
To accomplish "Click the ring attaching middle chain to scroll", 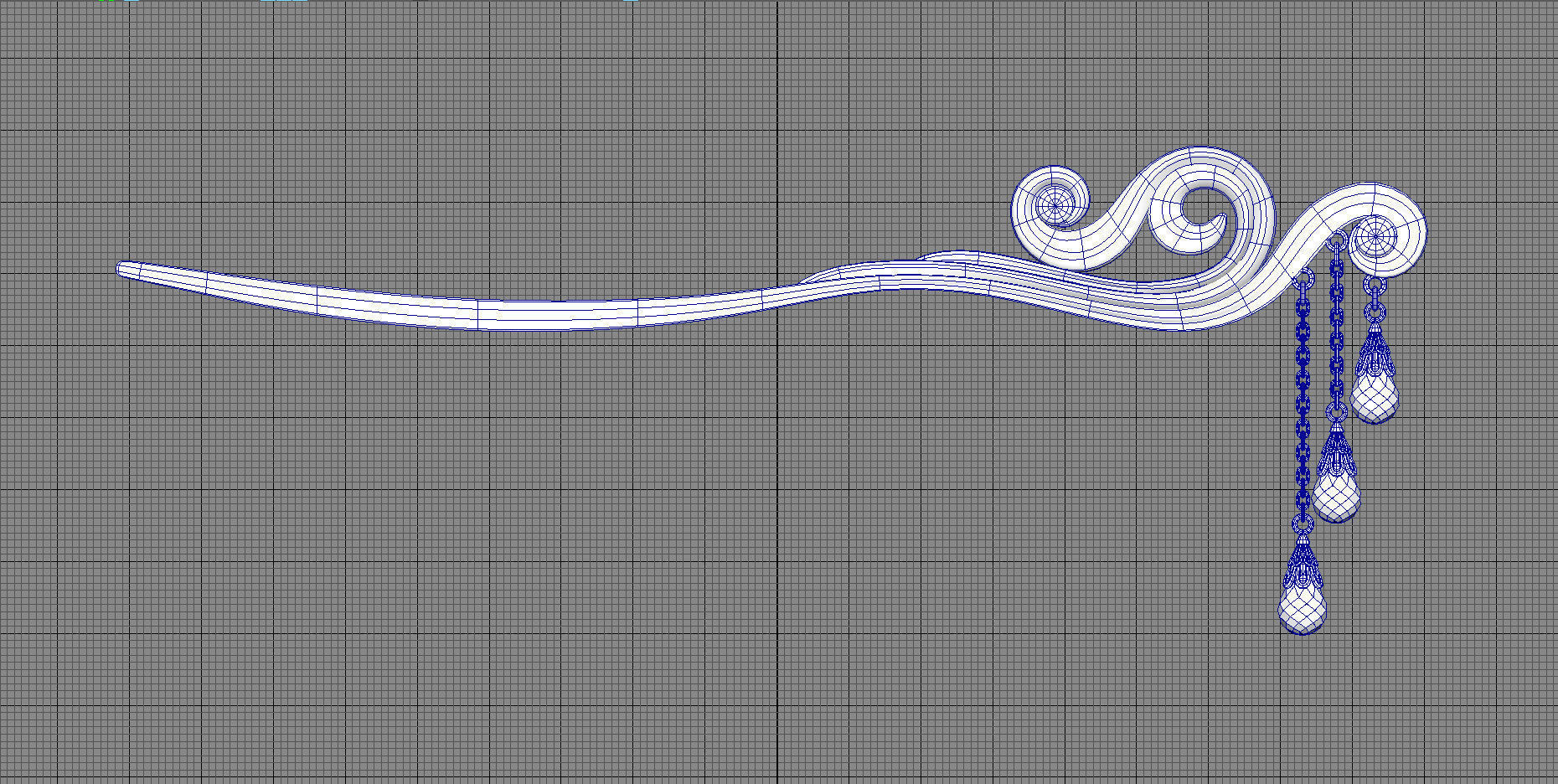I will (x=1337, y=242).
